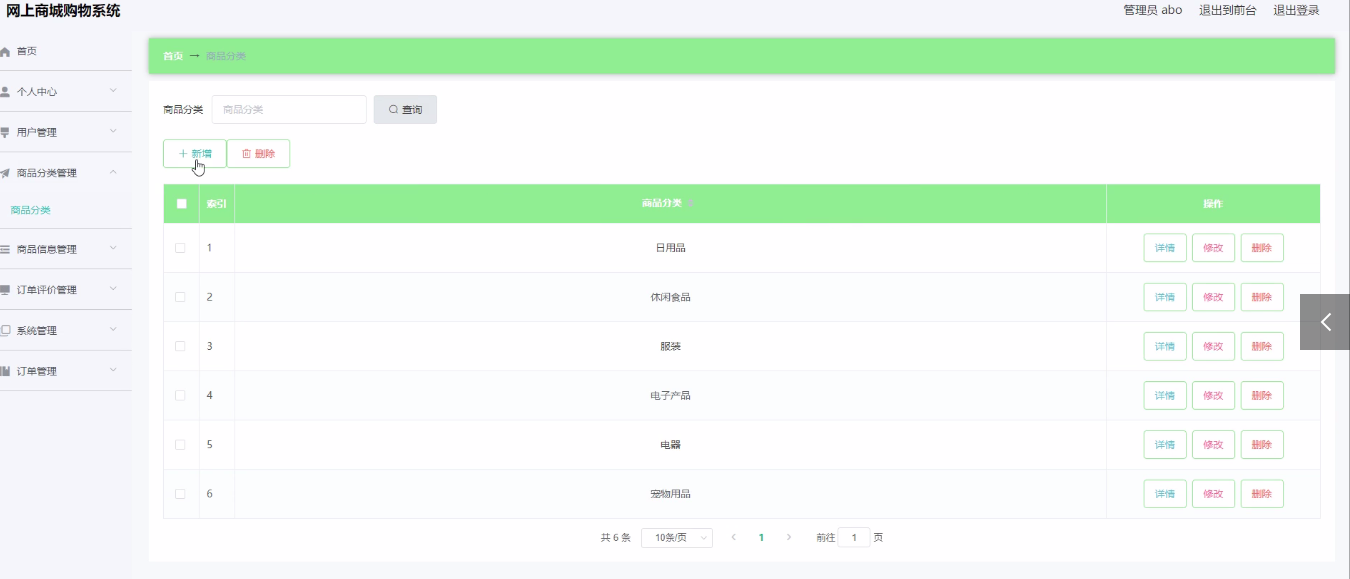This screenshot has width=1350, height=579.
Task: Check the checkbox for row 日用品
Action: tap(180, 248)
